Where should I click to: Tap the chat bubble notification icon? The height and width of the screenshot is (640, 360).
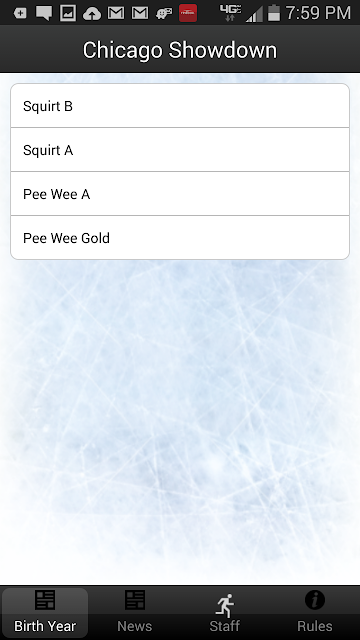point(44,13)
